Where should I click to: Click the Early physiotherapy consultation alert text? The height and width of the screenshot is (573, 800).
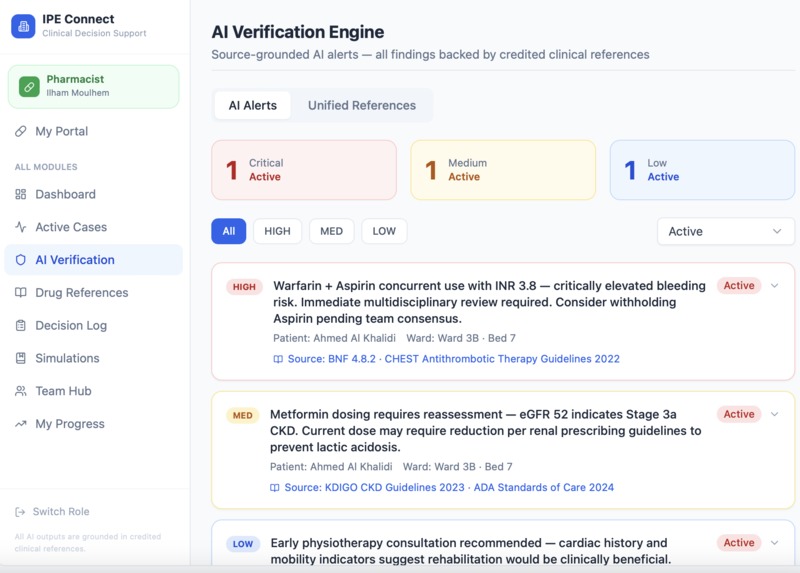point(470,551)
